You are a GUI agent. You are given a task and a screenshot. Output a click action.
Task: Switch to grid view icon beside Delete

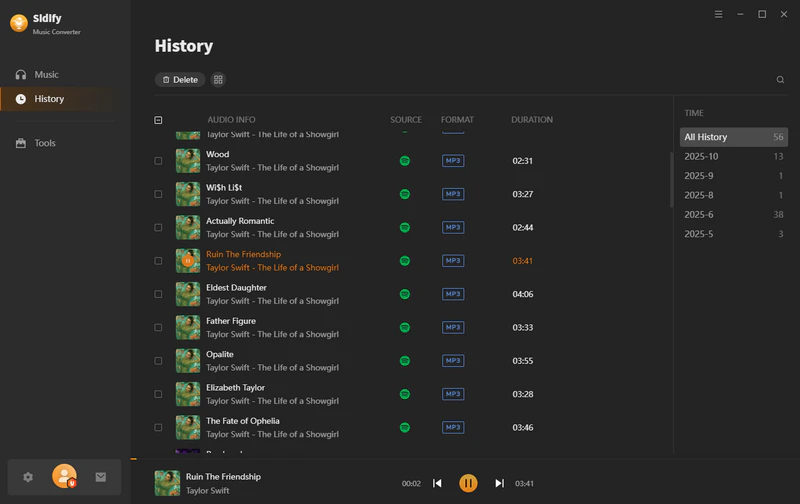pos(219,80)
